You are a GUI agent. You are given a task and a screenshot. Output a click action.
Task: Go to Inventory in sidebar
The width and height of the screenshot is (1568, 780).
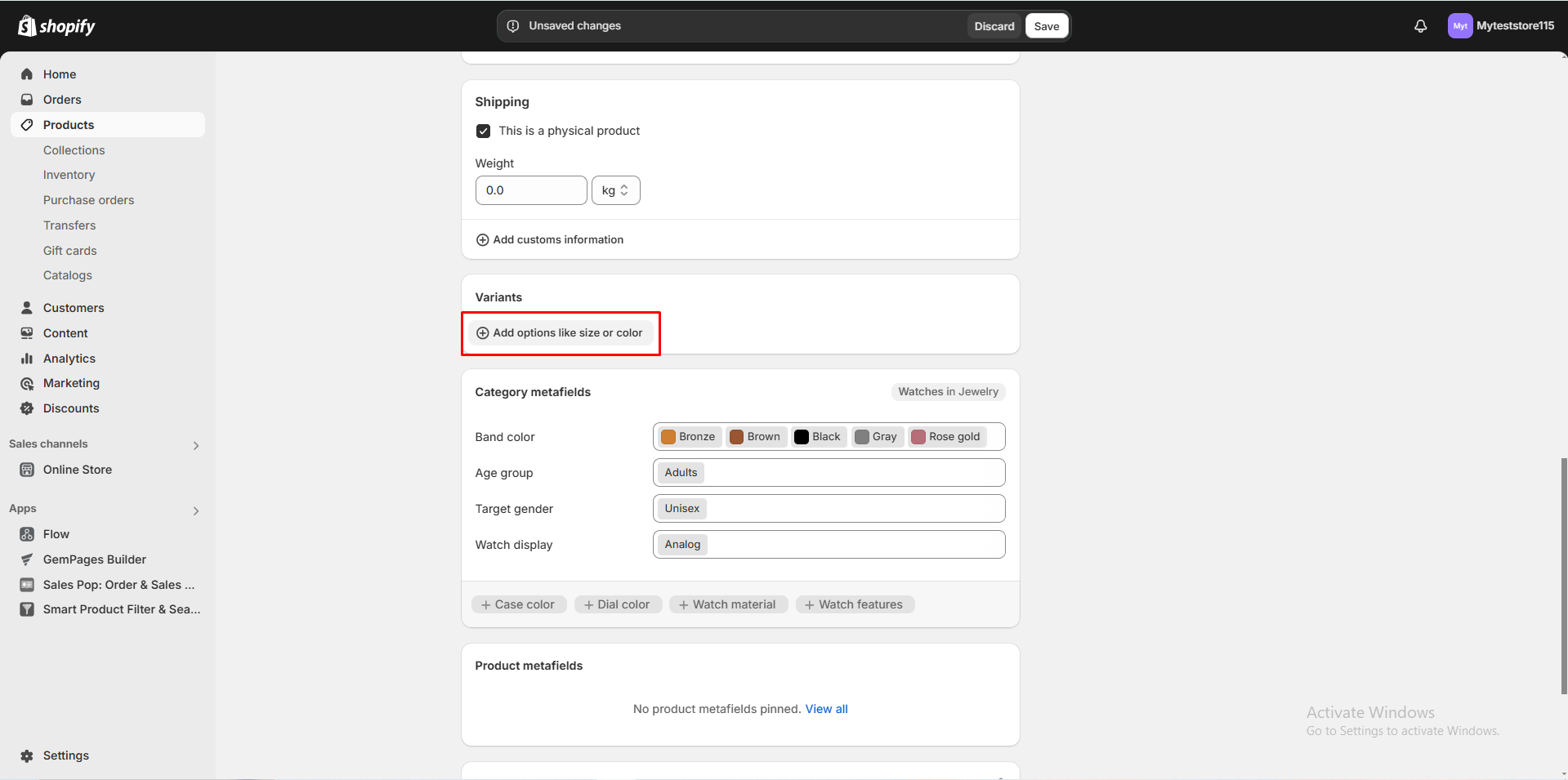(69, 175)
